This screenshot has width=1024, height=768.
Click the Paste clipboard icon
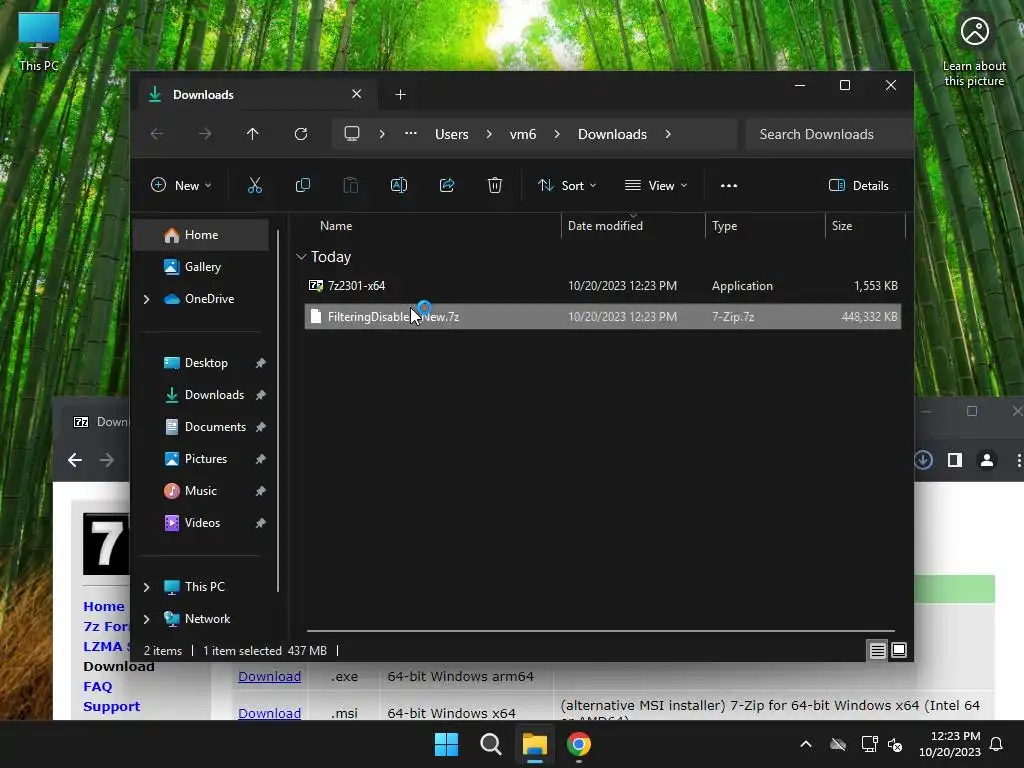(x=351, y=185)
